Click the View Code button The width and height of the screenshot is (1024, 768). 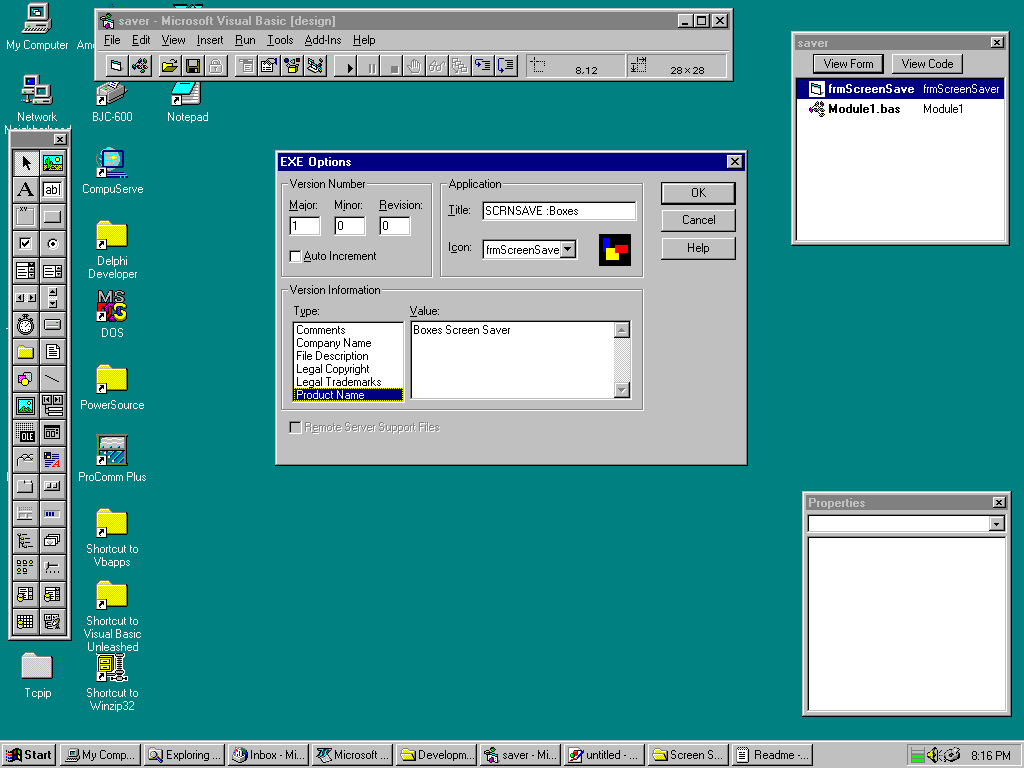click(x=927, y=64)
